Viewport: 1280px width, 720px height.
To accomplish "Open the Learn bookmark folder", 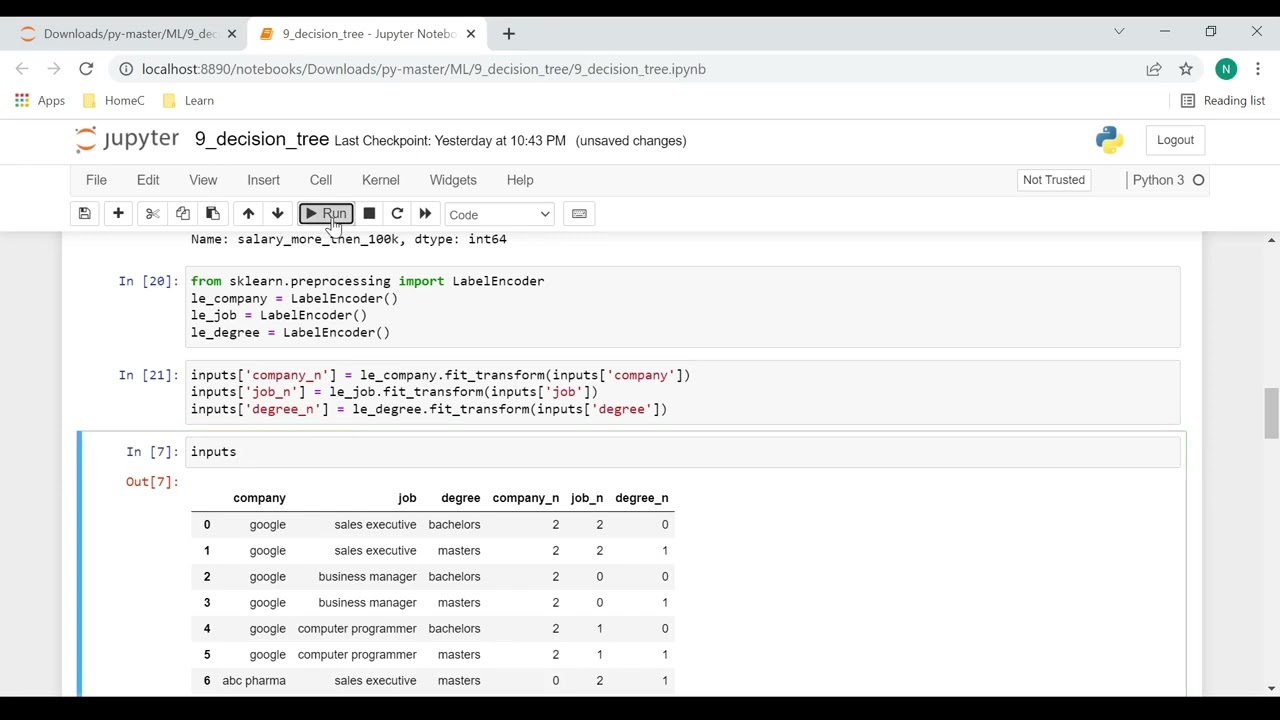I will (188, 101).
